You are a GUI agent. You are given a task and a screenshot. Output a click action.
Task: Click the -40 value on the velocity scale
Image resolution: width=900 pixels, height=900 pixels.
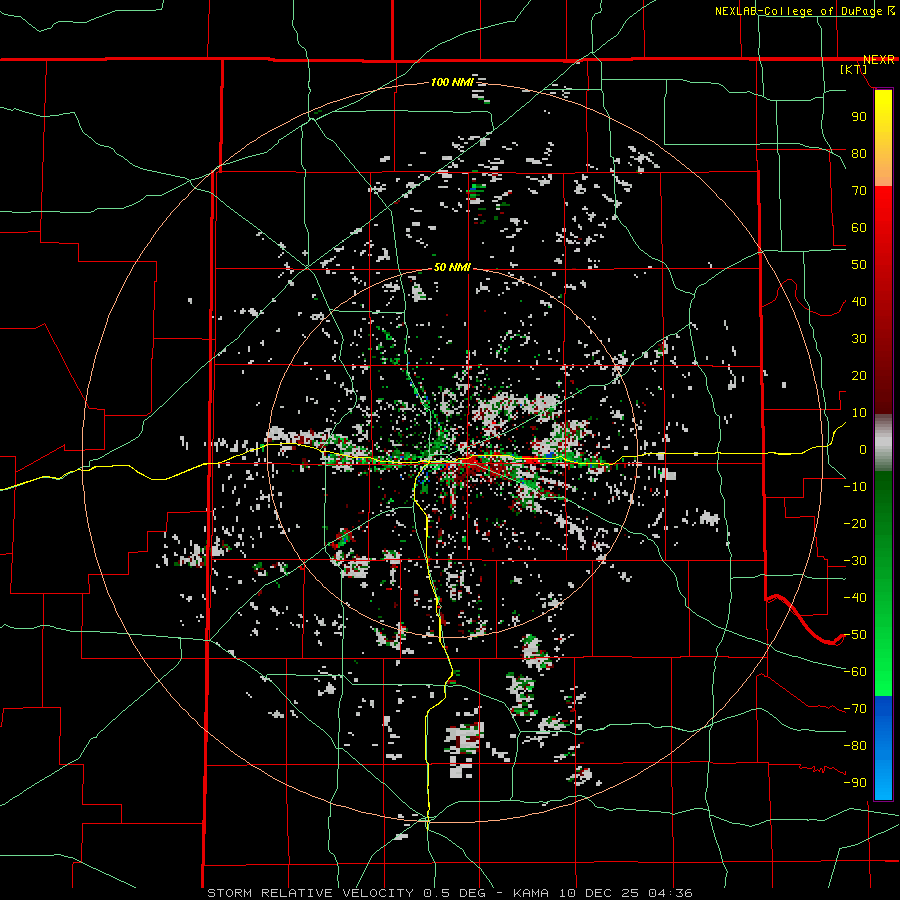(855, 598)
